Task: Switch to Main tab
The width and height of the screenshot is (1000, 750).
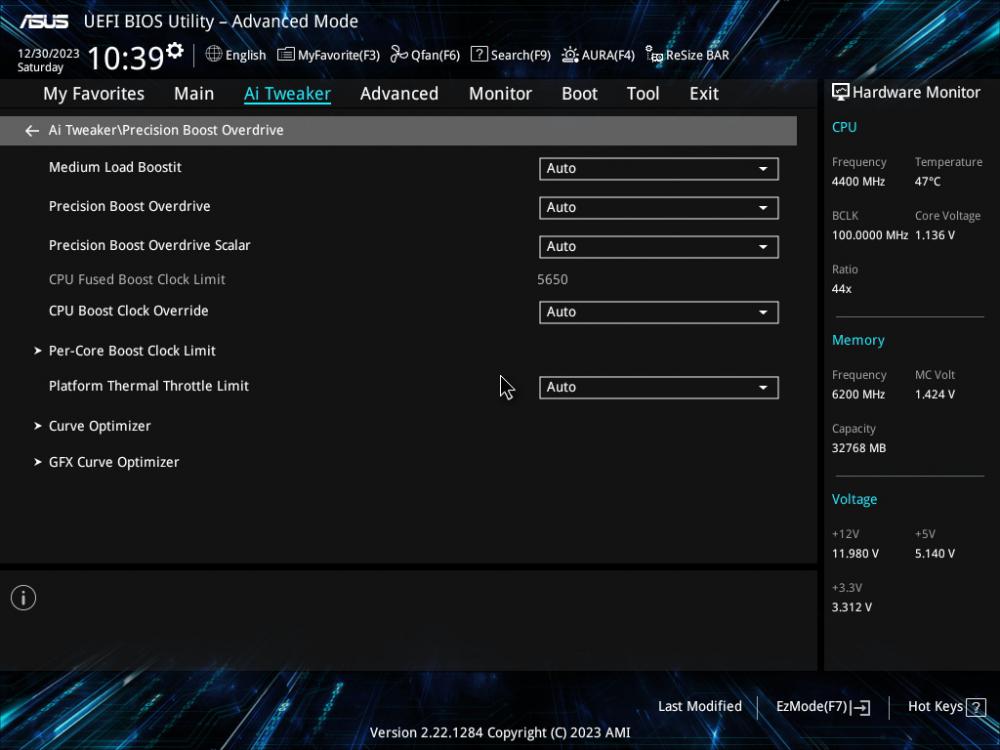Action: point(194,94)
